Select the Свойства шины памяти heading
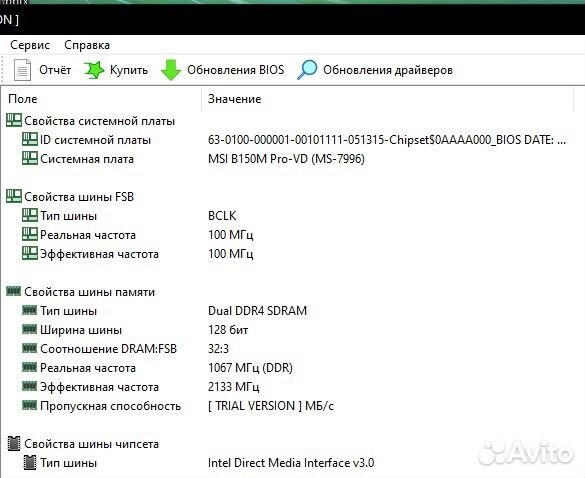The height and width of the screenshot is (478, 585). (x=90, y=292)
